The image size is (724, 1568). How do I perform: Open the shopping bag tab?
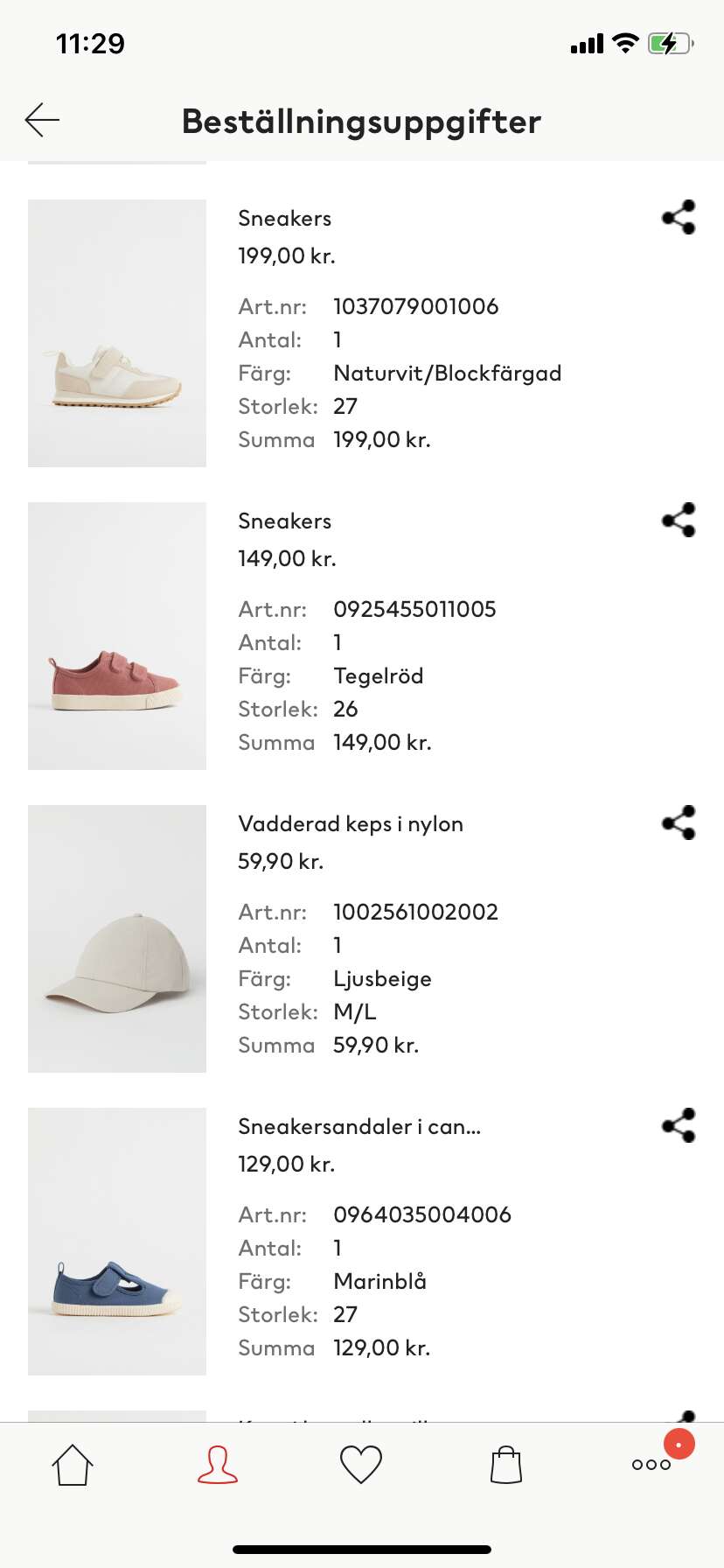click(506, 1465)
